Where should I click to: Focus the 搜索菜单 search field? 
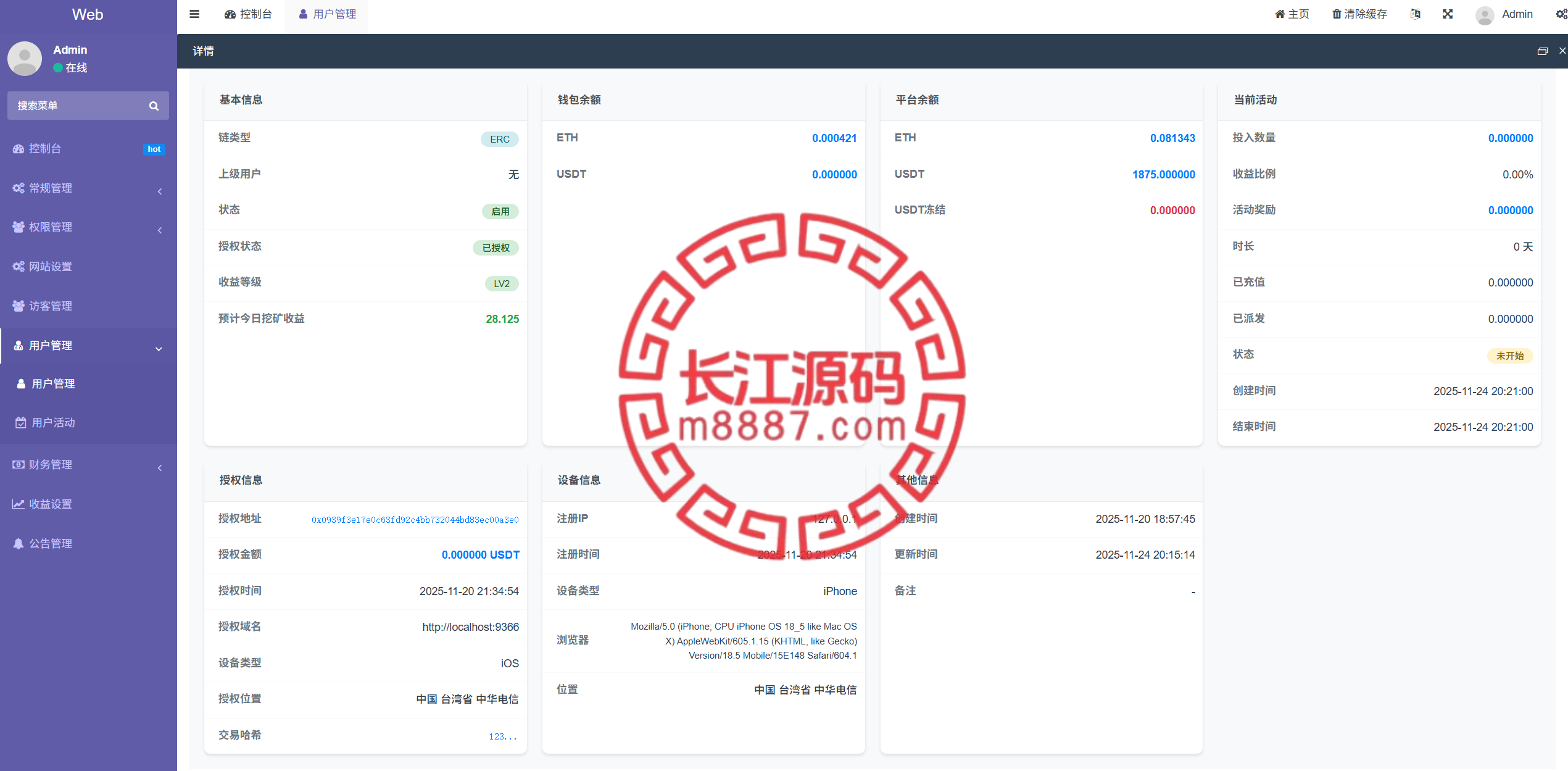coord(88,106)
